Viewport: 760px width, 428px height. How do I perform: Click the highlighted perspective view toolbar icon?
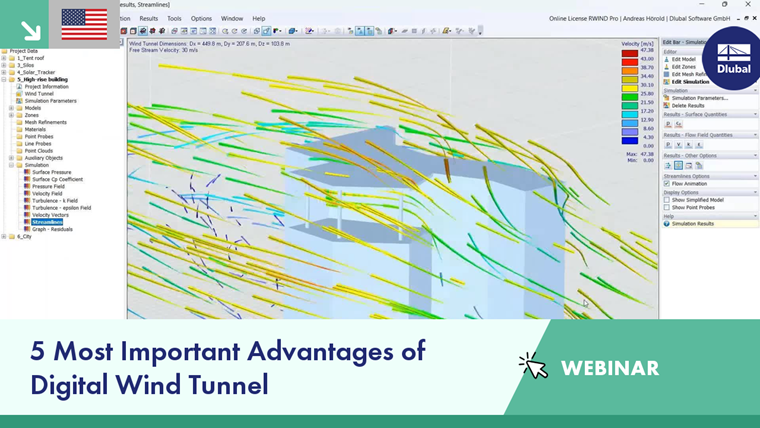tap(267, 31)
